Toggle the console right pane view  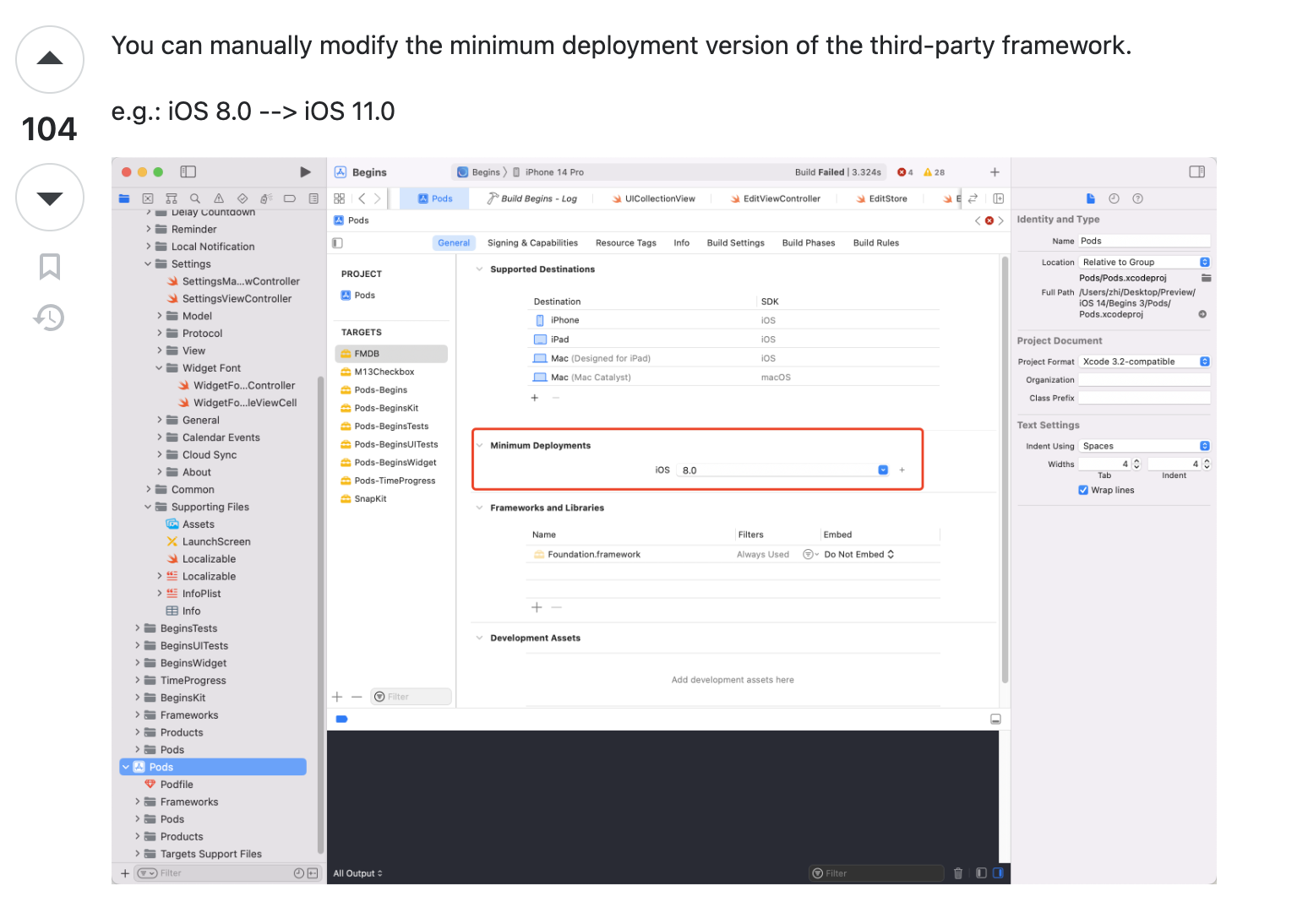coord(998,873)
